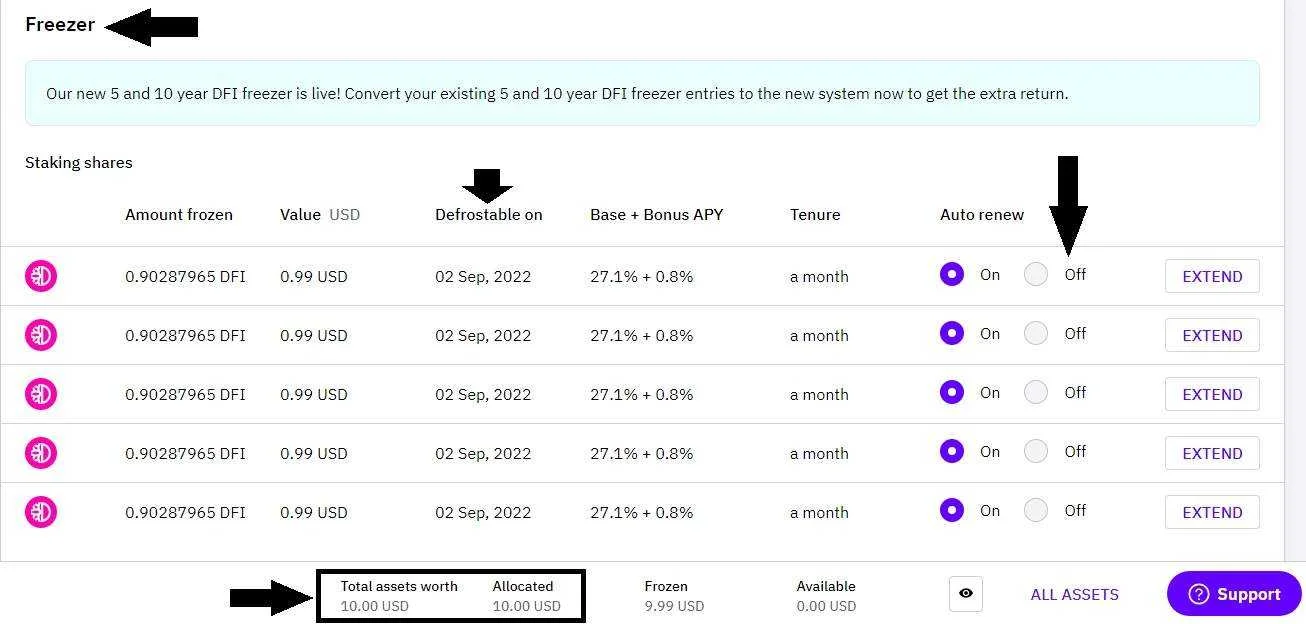The height and width of the screenshot is (624, 1306).
Task: Click the DFI coin icon in the first staking row
Action: coord(41,276)
